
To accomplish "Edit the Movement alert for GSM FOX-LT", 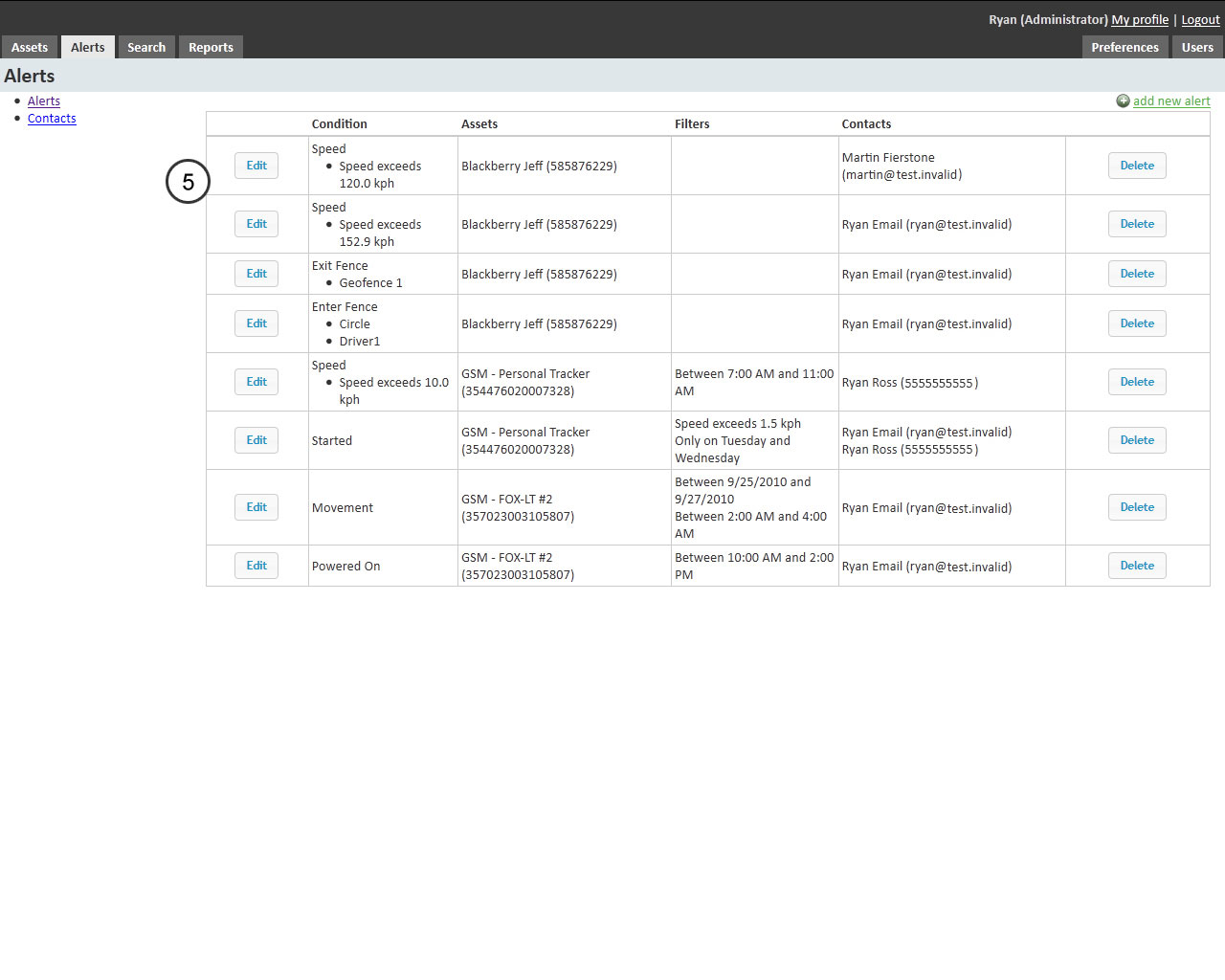I will click(256, 506).
